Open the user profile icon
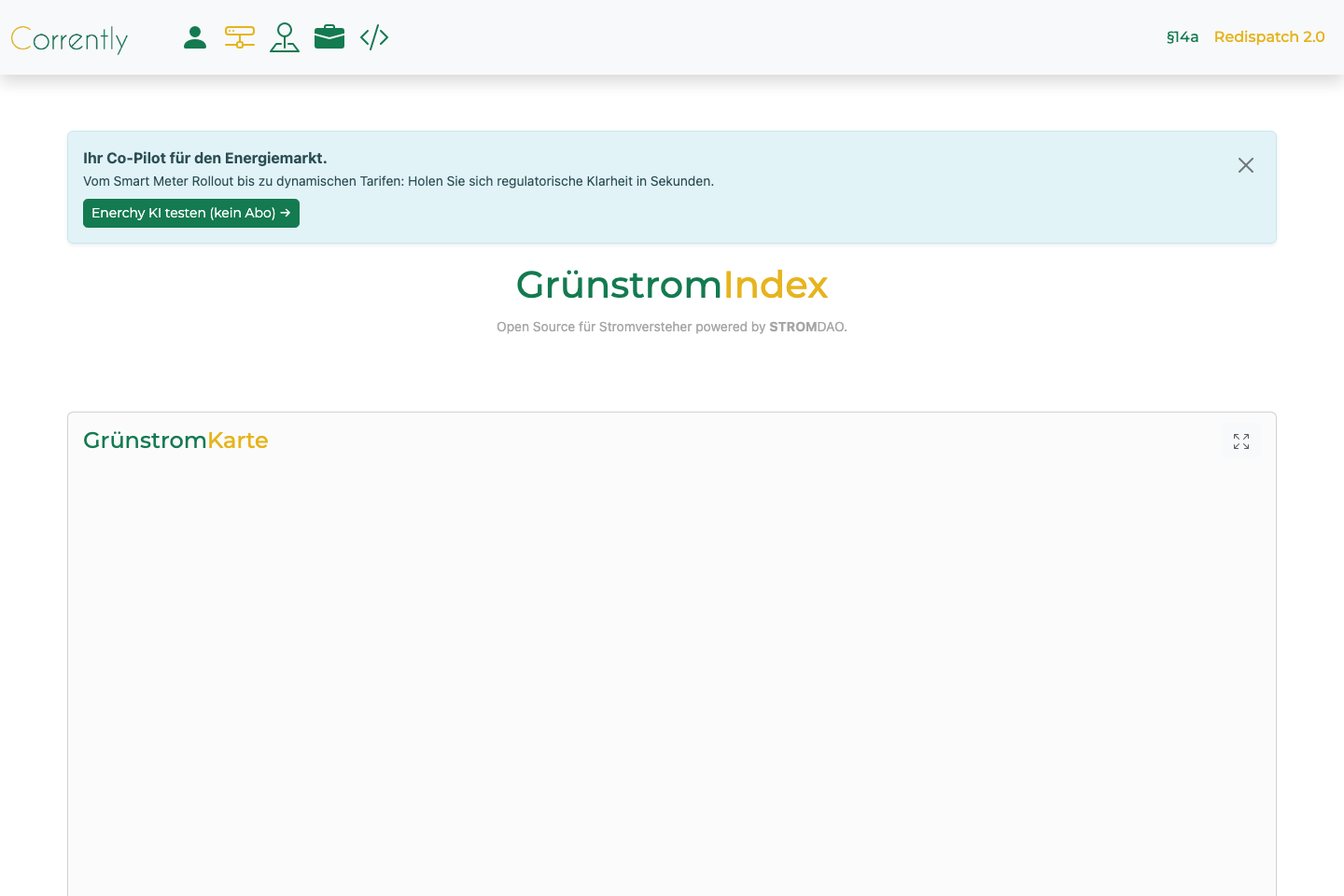The width and height of the screenshot is (1344, 896). tap(195, 37)
